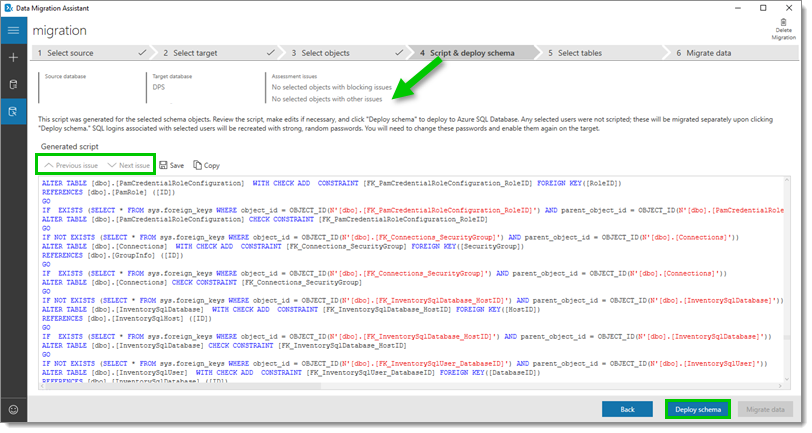Open the hamburger navigation menu
Viewport: 812px width, 433px height.
pyautogui.click(x=14, y=31)
